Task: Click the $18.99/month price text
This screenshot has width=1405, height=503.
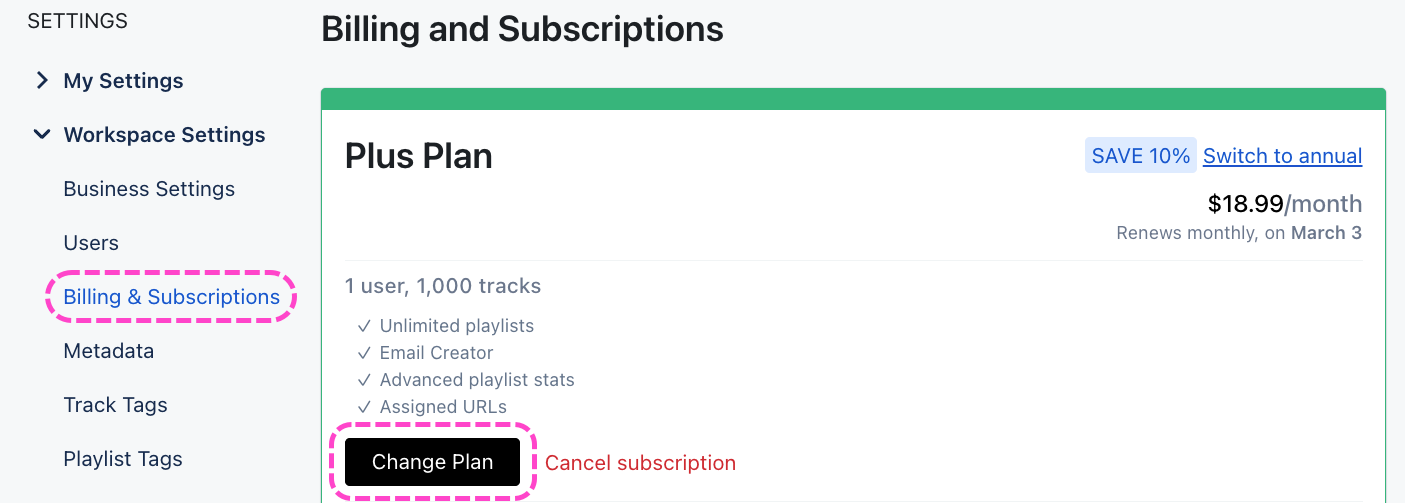Action: [1284, 204]
